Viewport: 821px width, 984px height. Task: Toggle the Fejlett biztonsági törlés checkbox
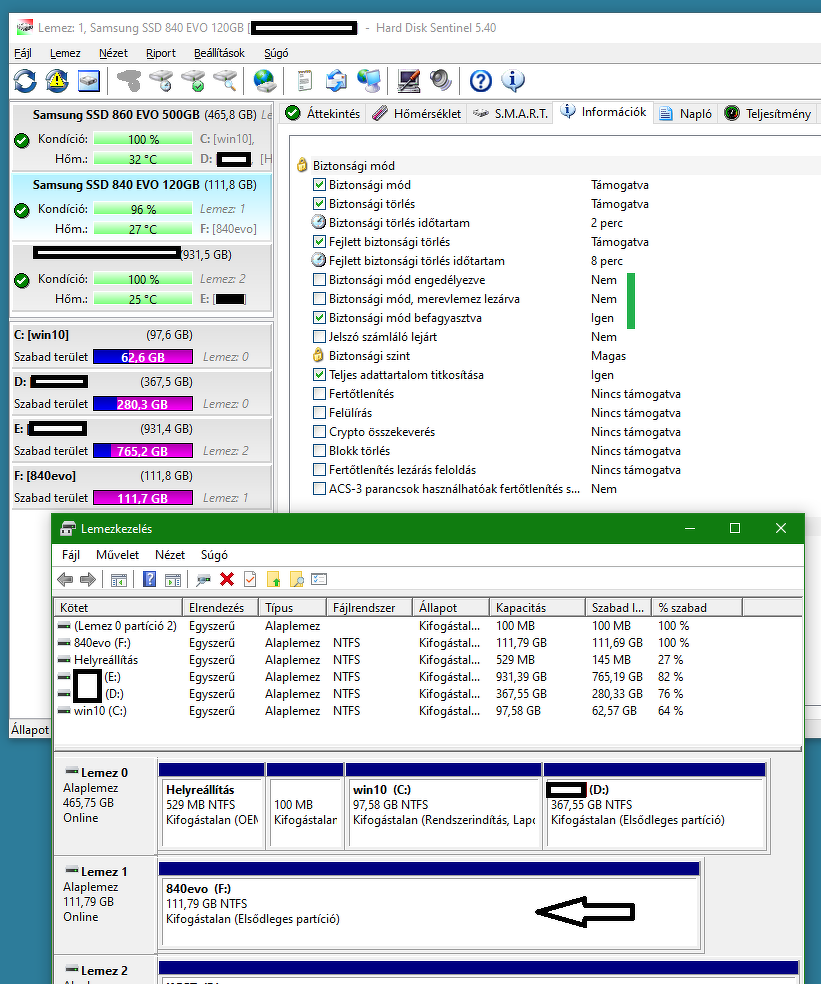319,242
